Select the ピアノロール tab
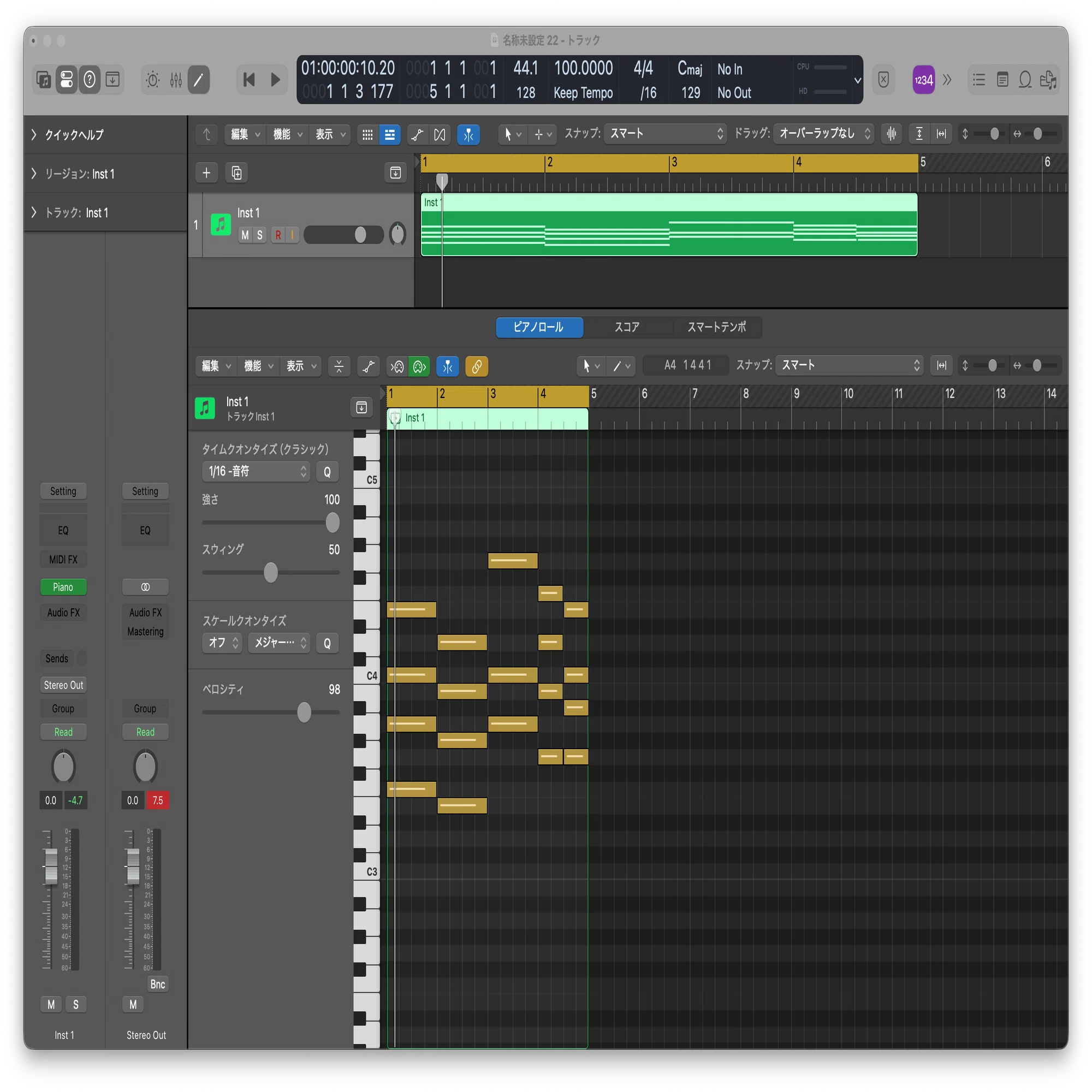1092x1092 pixels. click(539, 327)
